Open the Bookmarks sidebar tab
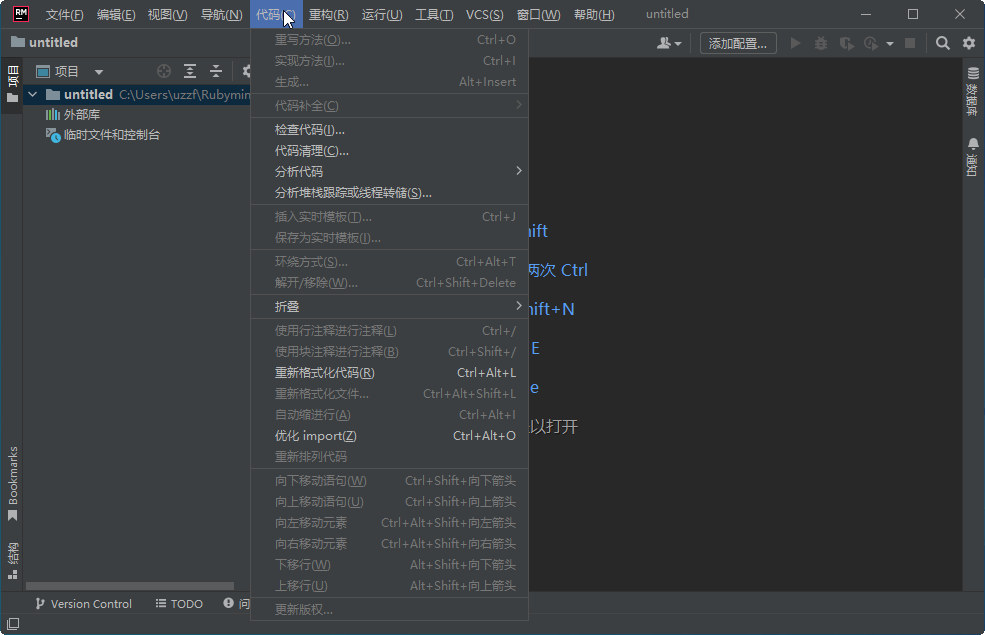Screen dimensions: 985x635 tap(12, 484)
